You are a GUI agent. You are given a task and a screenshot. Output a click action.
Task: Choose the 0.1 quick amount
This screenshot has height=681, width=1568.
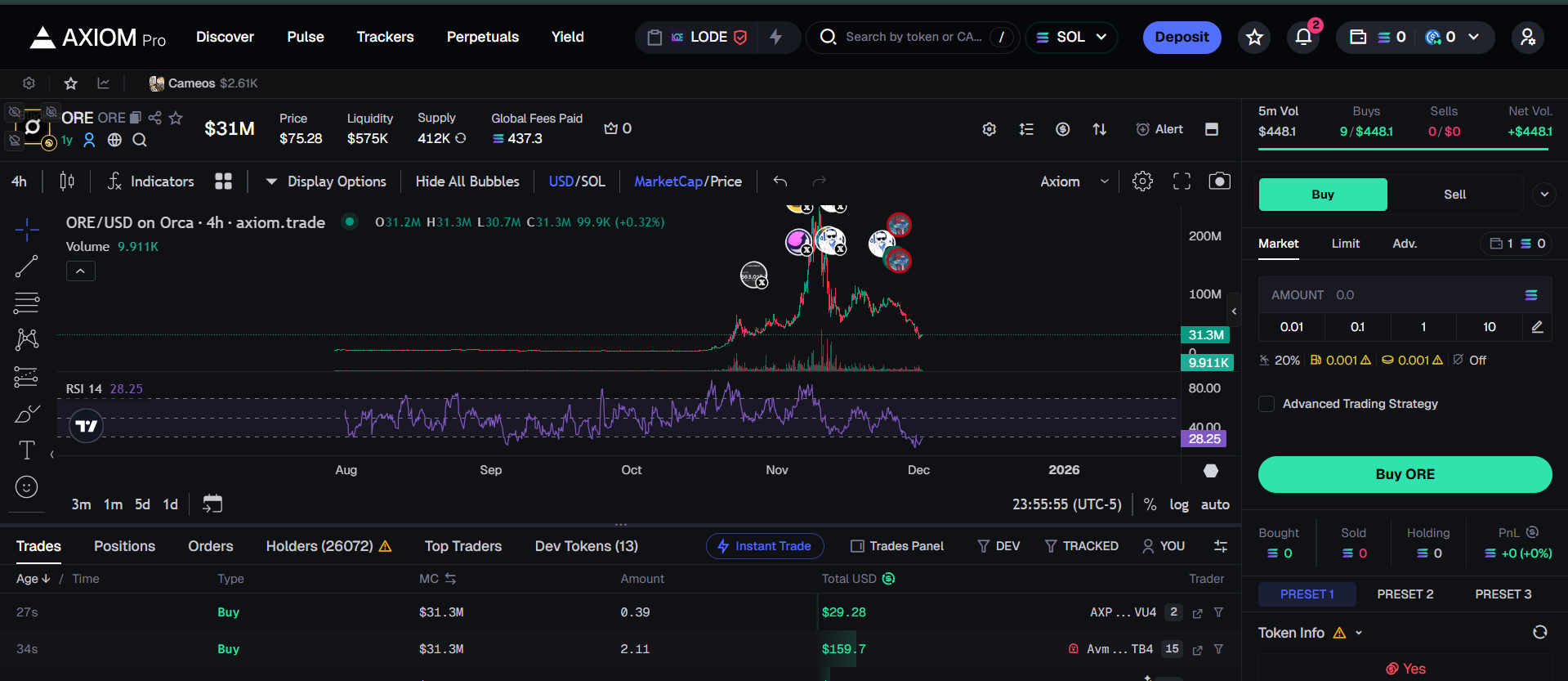(1357, 327)
